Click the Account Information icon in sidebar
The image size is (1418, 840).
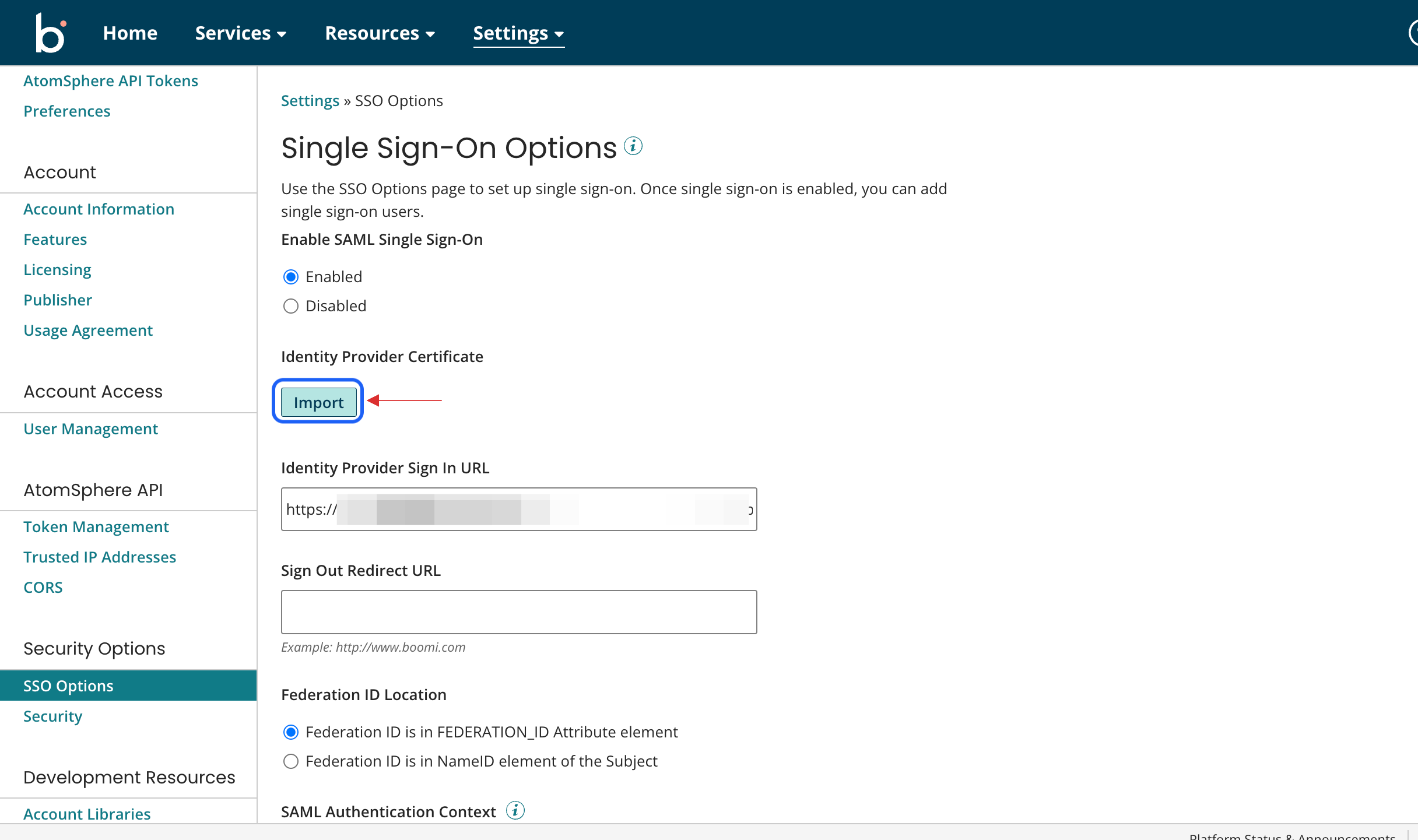click(x=99, y=209)
